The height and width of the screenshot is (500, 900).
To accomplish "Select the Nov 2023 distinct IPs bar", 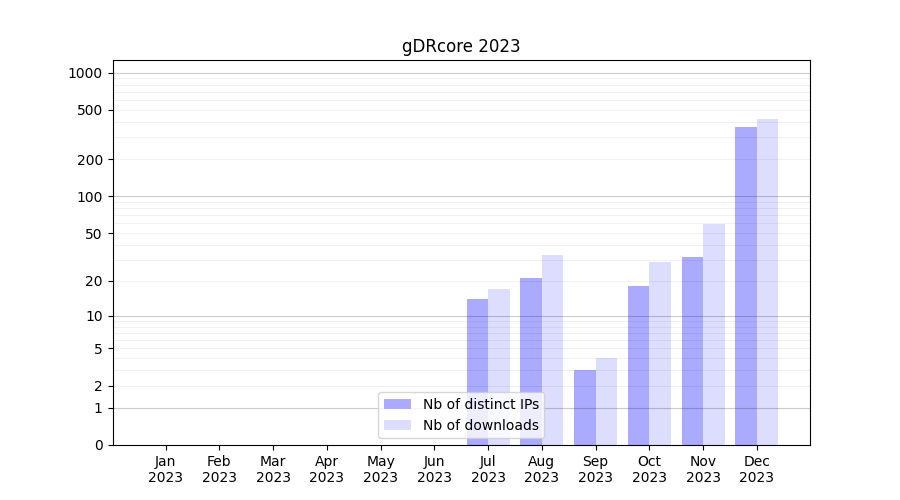I will (692, 350).
